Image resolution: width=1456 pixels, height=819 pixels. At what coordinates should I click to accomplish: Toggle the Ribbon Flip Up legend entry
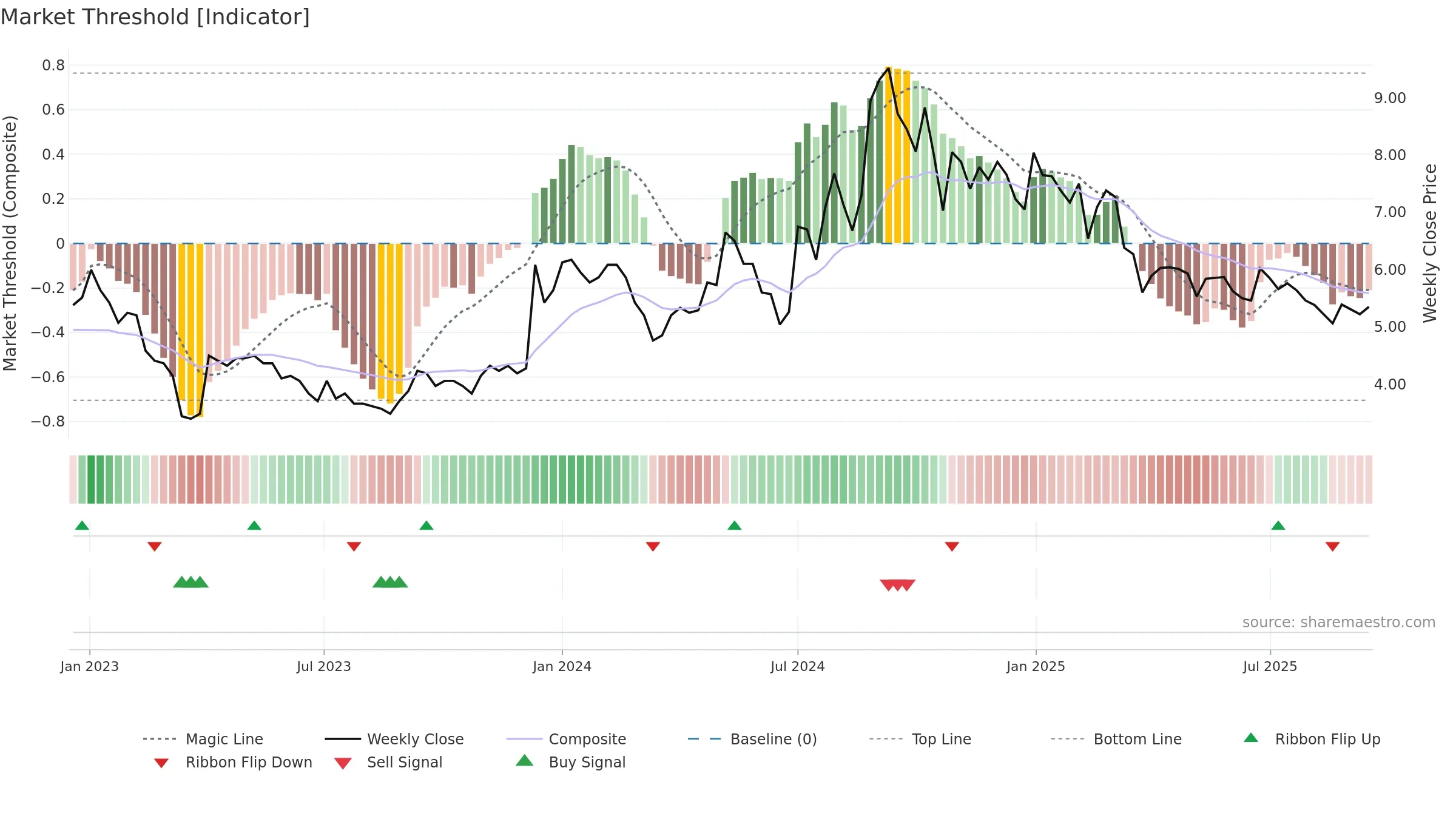click(x=1312, y=739)
